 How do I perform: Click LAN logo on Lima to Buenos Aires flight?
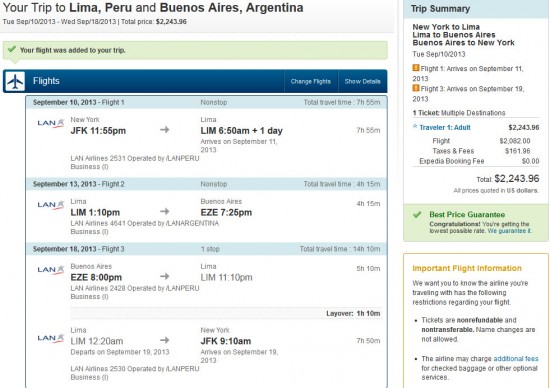pyautogui.click(x=51, y=205)
